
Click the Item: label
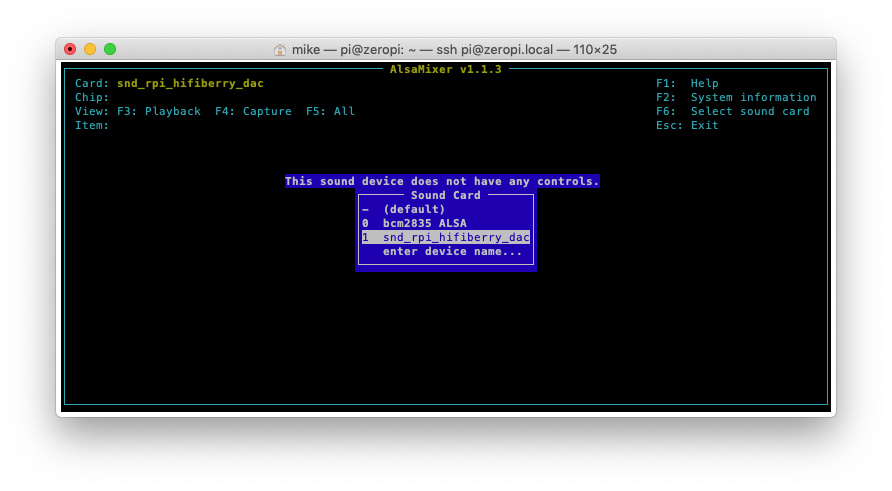[92, 125]
